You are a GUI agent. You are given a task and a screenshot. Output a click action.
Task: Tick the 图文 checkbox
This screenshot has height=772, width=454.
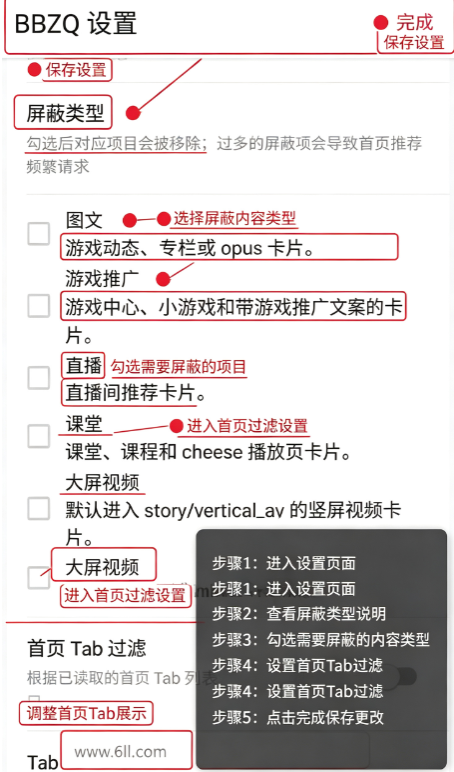[x=38, y=233]
